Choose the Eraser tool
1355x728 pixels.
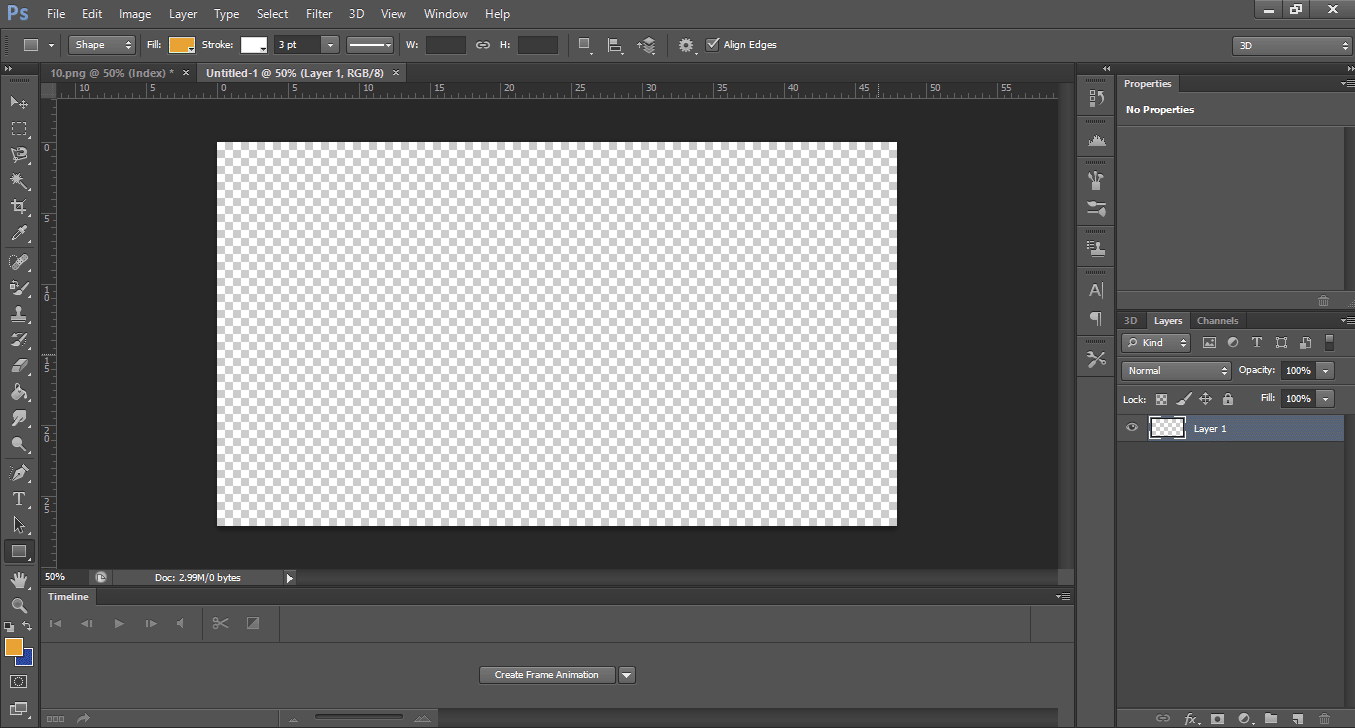tap(19, 367)
